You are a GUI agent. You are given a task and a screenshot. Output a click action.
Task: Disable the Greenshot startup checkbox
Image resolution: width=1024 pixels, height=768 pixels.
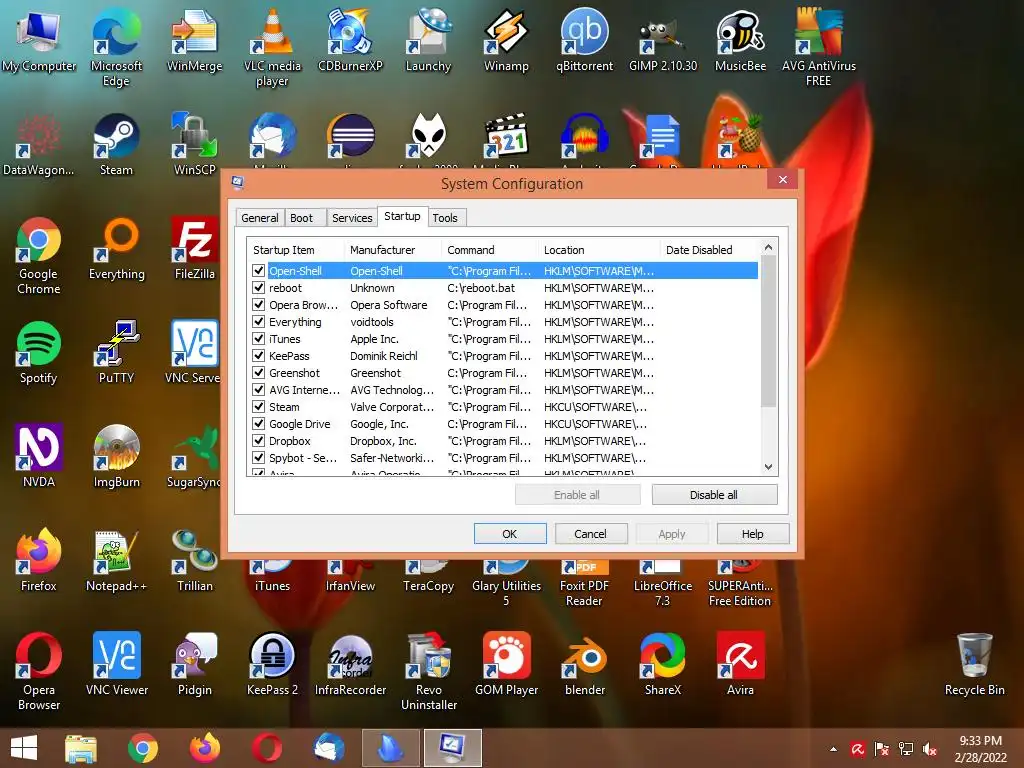click(259, 372)
